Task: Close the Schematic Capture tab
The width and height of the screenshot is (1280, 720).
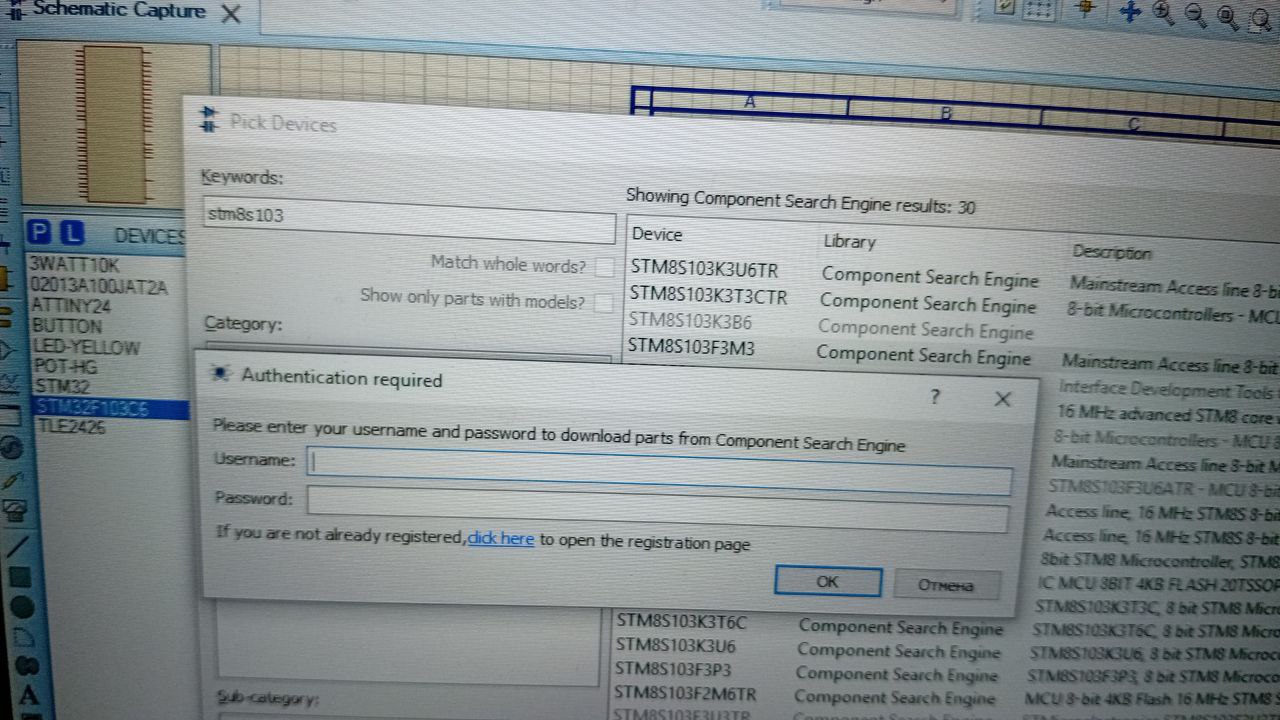Action: click(x=231, y=13)
